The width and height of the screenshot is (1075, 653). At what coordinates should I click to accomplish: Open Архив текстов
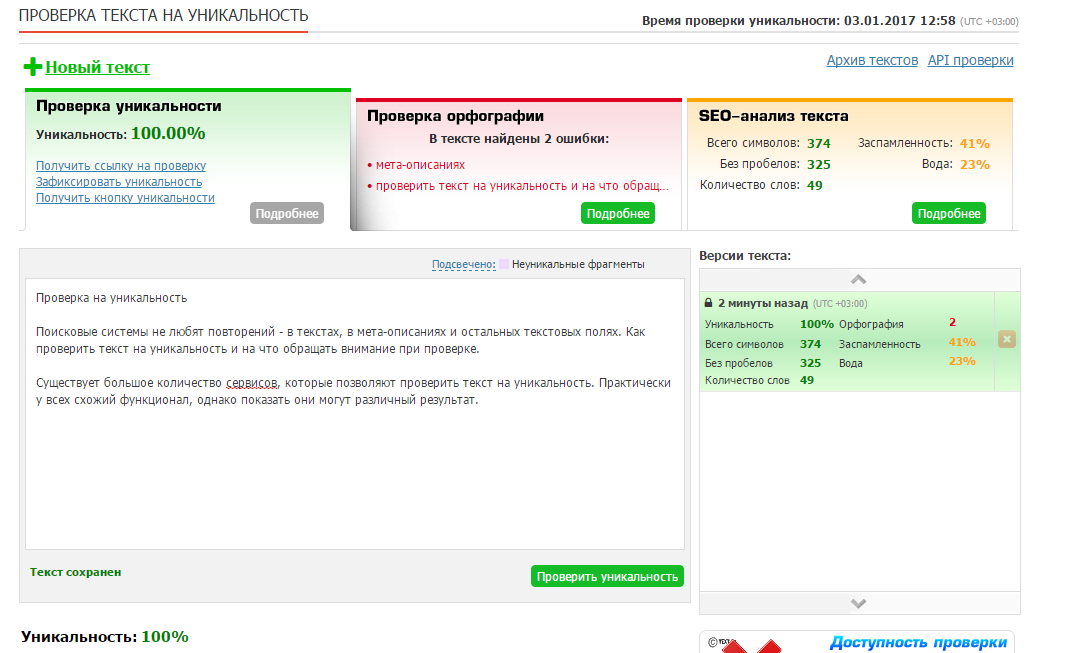click(871, 60)
